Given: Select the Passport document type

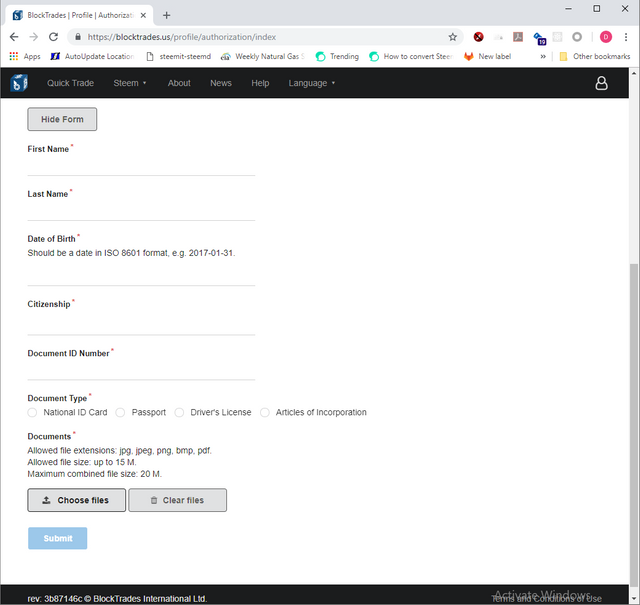Looking at the screenshot, I should 120,412.
